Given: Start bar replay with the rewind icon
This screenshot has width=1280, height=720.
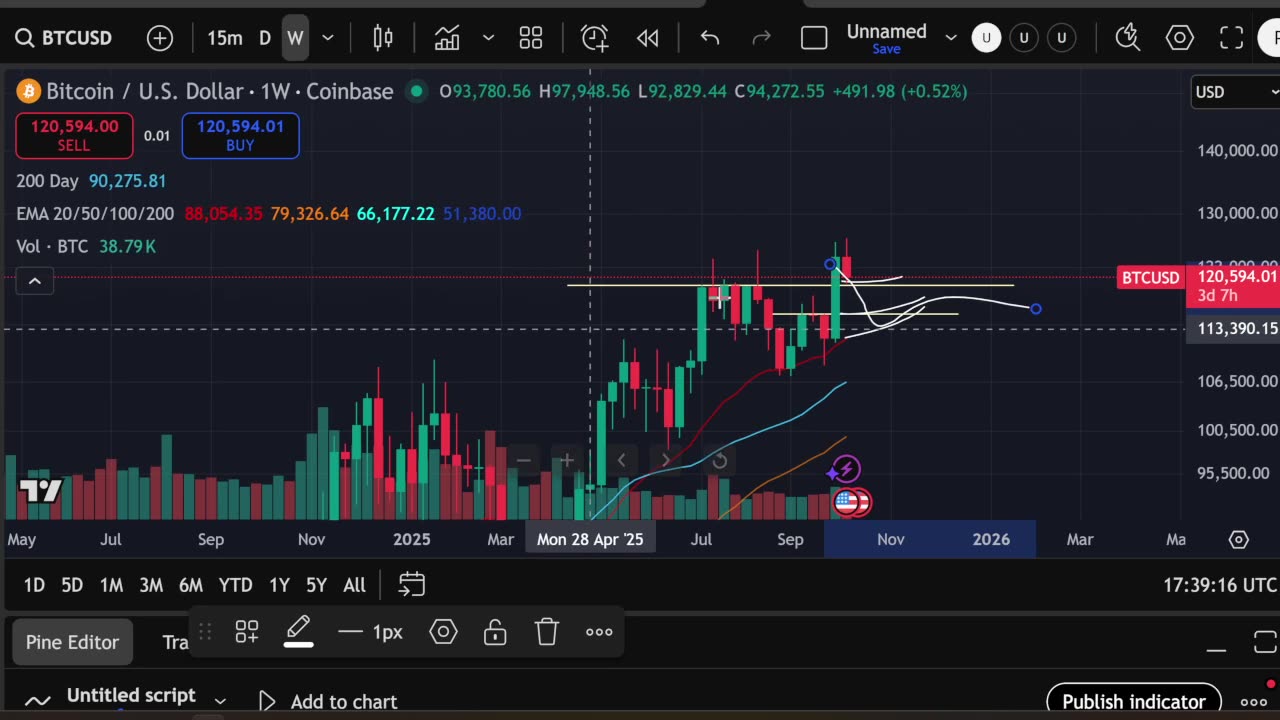Looking at the screenshot, I should click(648, 38).
